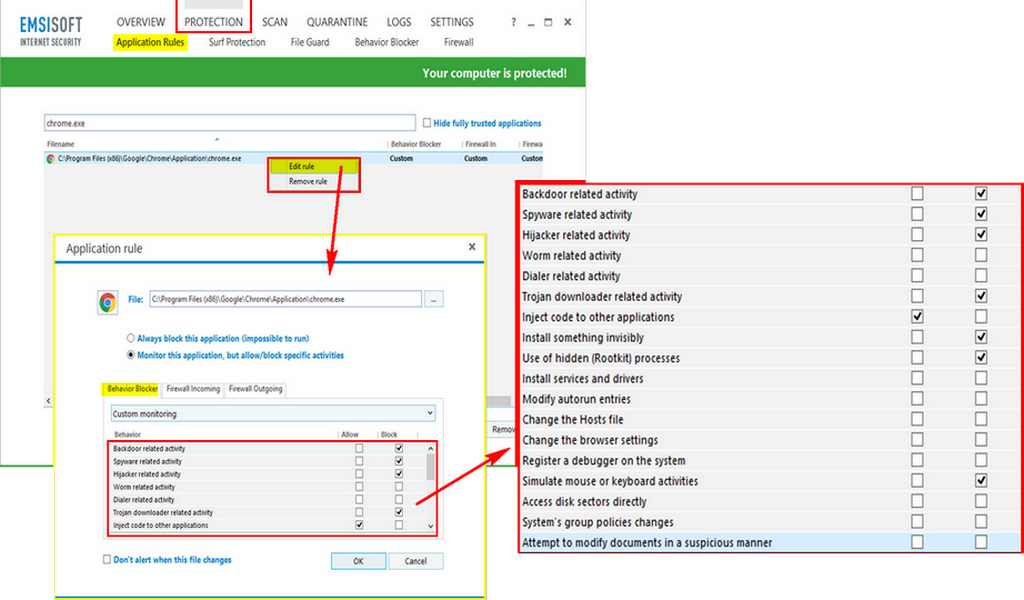Click the file path field in dialog
The height and width of the screenshot is (600, 1024).
tap(285, 299)
